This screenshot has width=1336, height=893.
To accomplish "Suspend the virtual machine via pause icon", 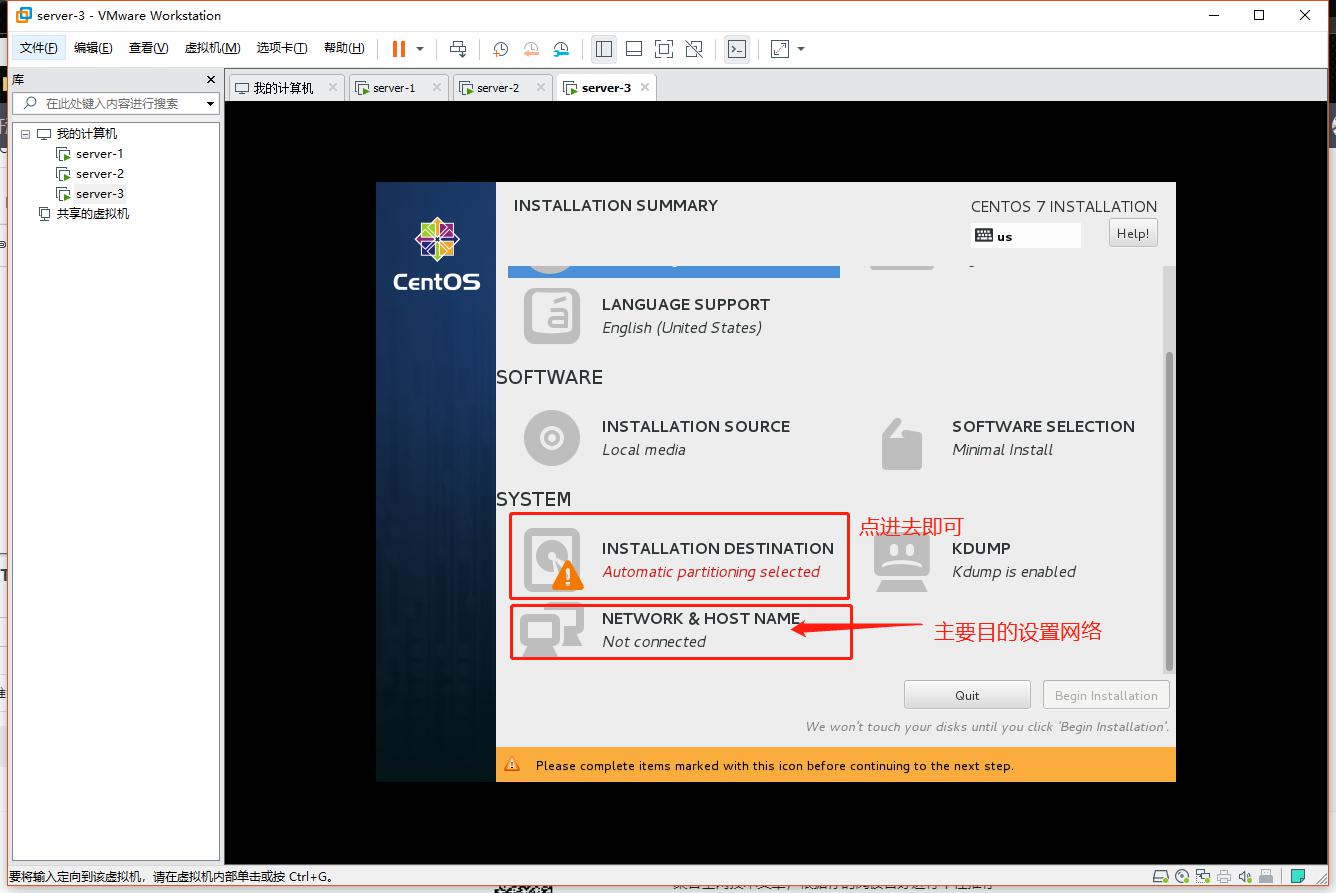I will (396, 48).
